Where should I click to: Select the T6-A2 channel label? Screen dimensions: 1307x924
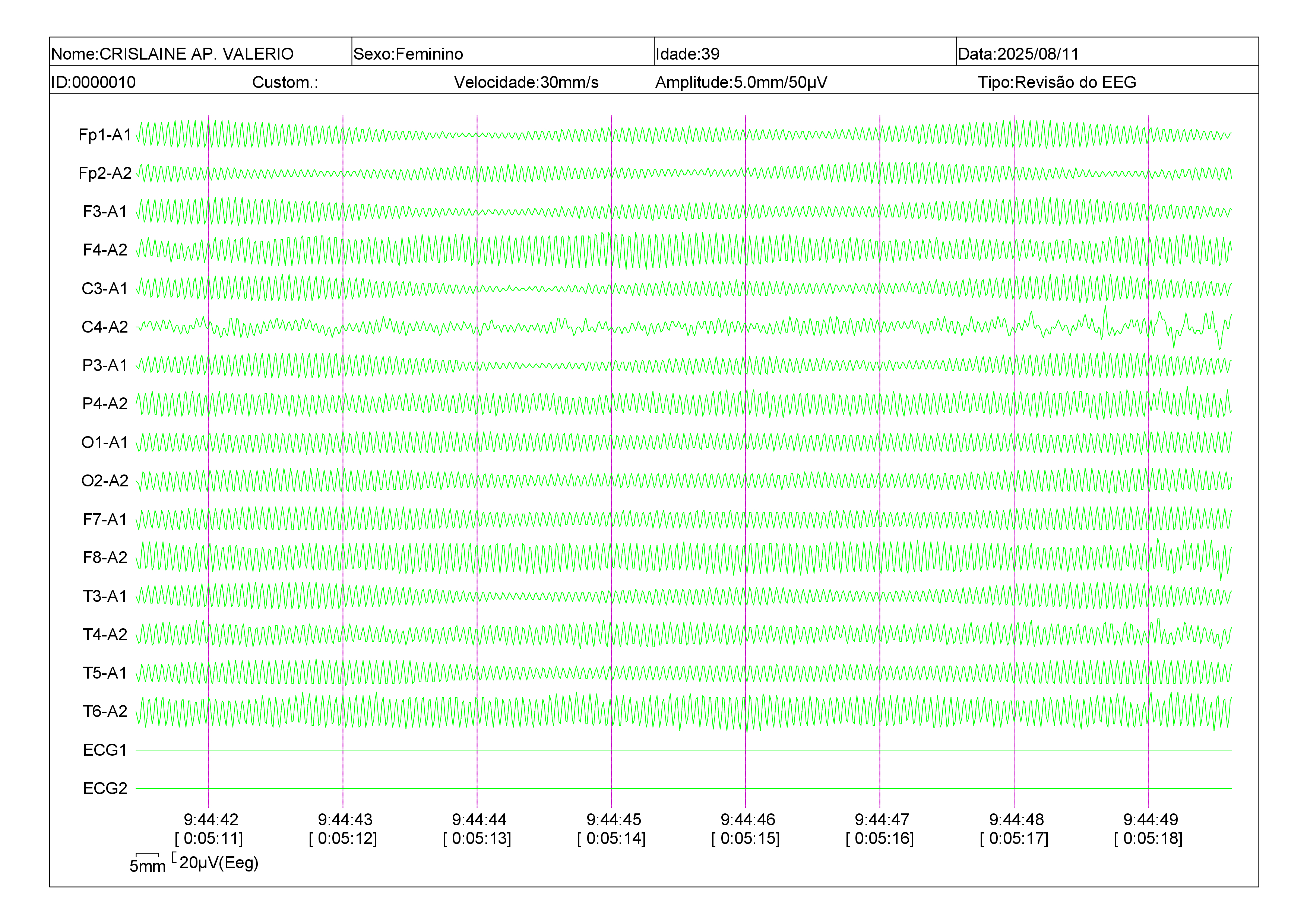[x=105, y=711]
